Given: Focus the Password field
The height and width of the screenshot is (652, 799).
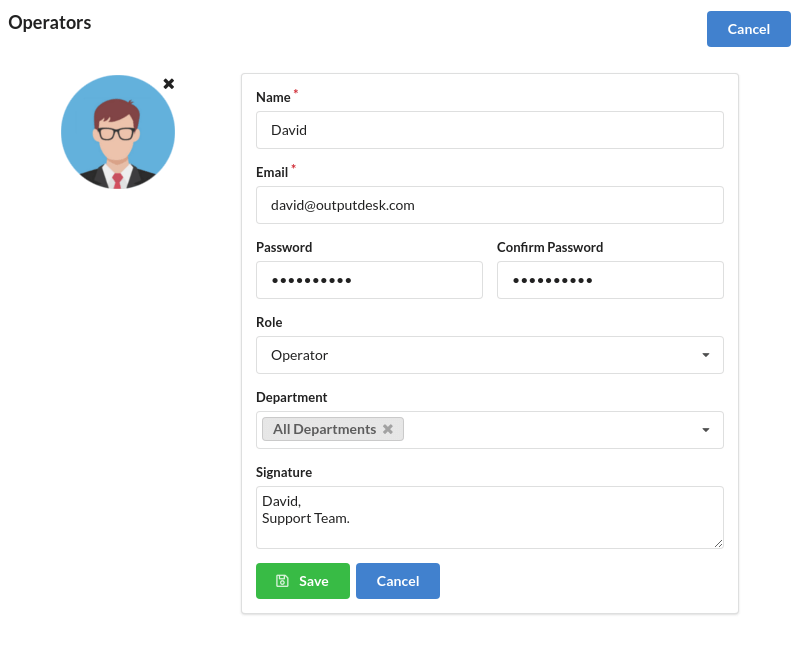Looking at the screenshot, I should coord(369,280).
